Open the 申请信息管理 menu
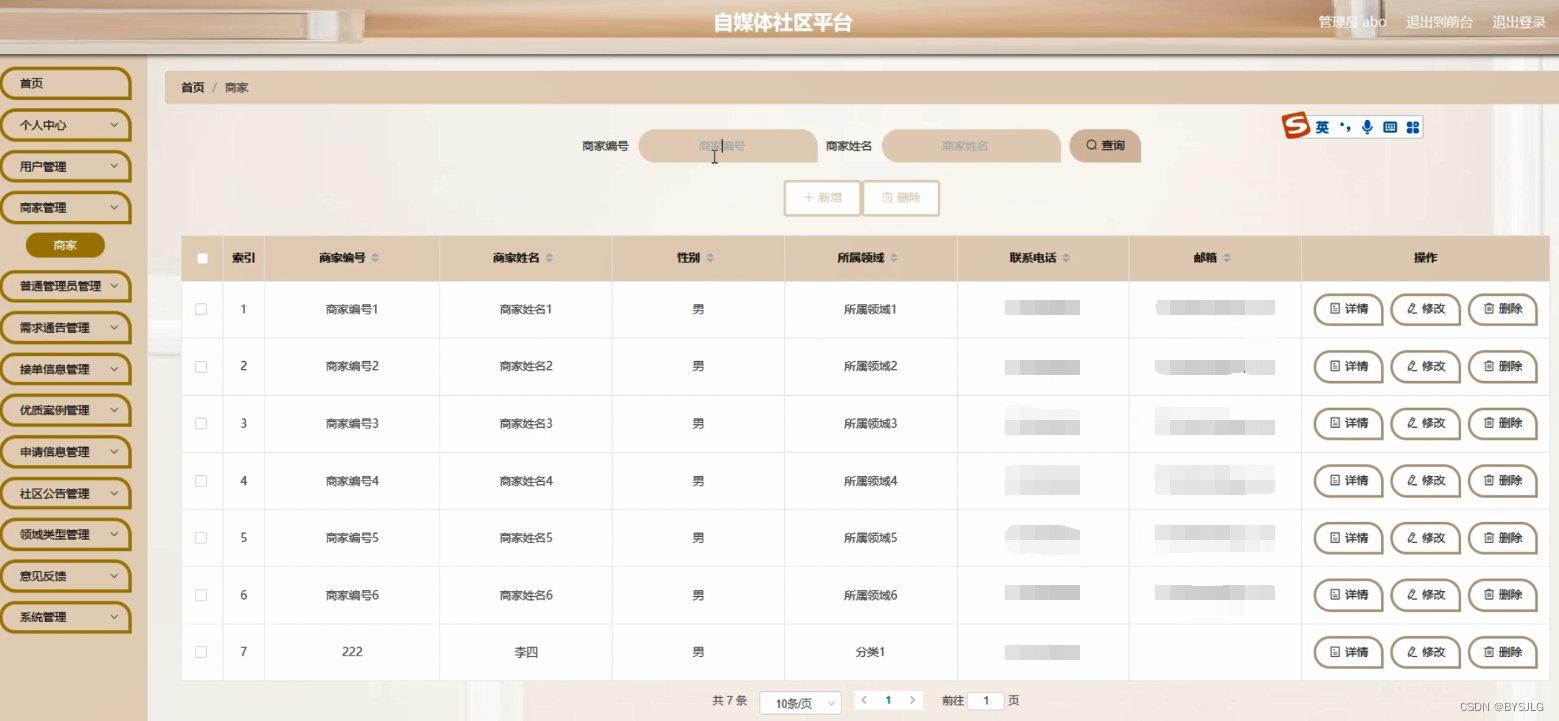Viewport: 1559px width, 721px height. click(x=65, y=452)
